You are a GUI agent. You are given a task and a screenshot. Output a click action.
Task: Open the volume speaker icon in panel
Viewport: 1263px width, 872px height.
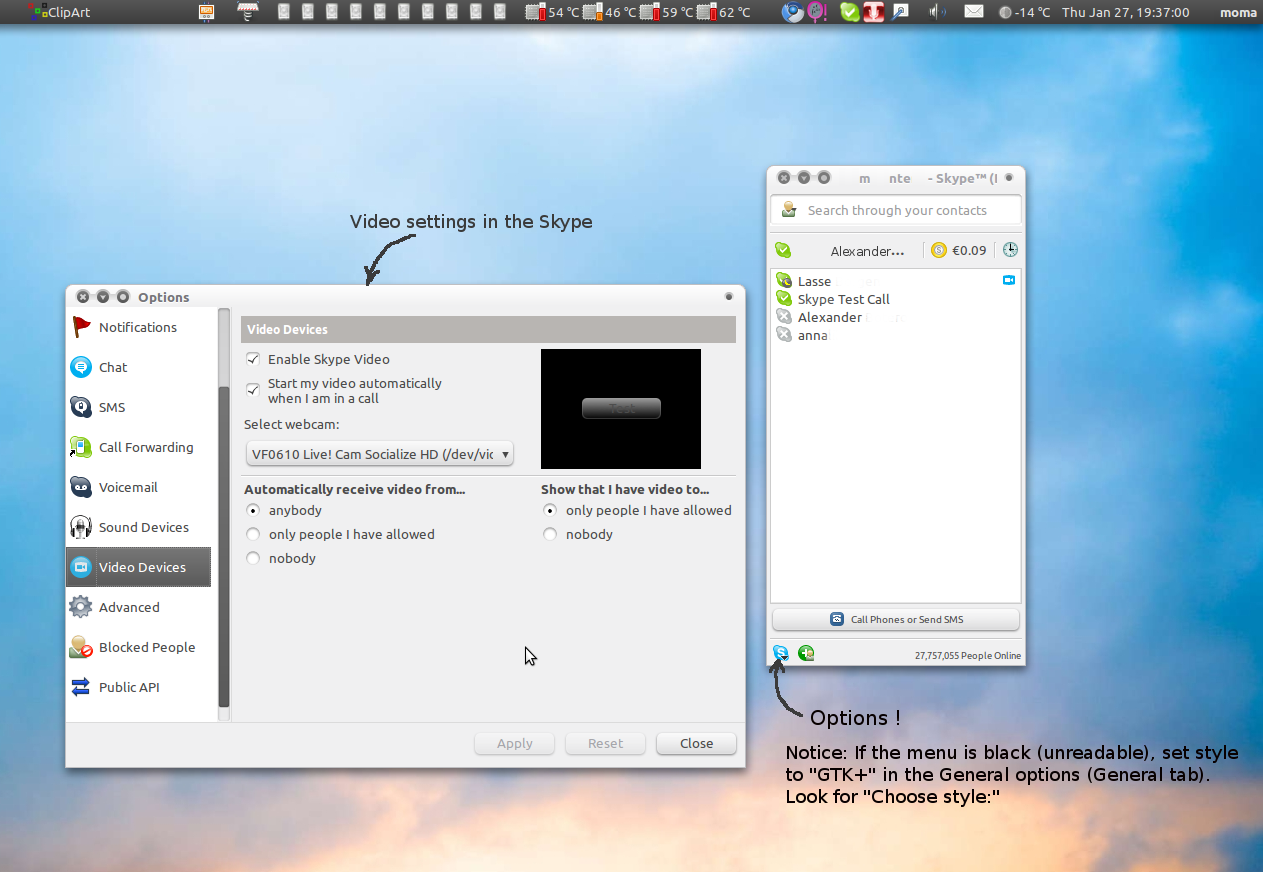point(937,12)
